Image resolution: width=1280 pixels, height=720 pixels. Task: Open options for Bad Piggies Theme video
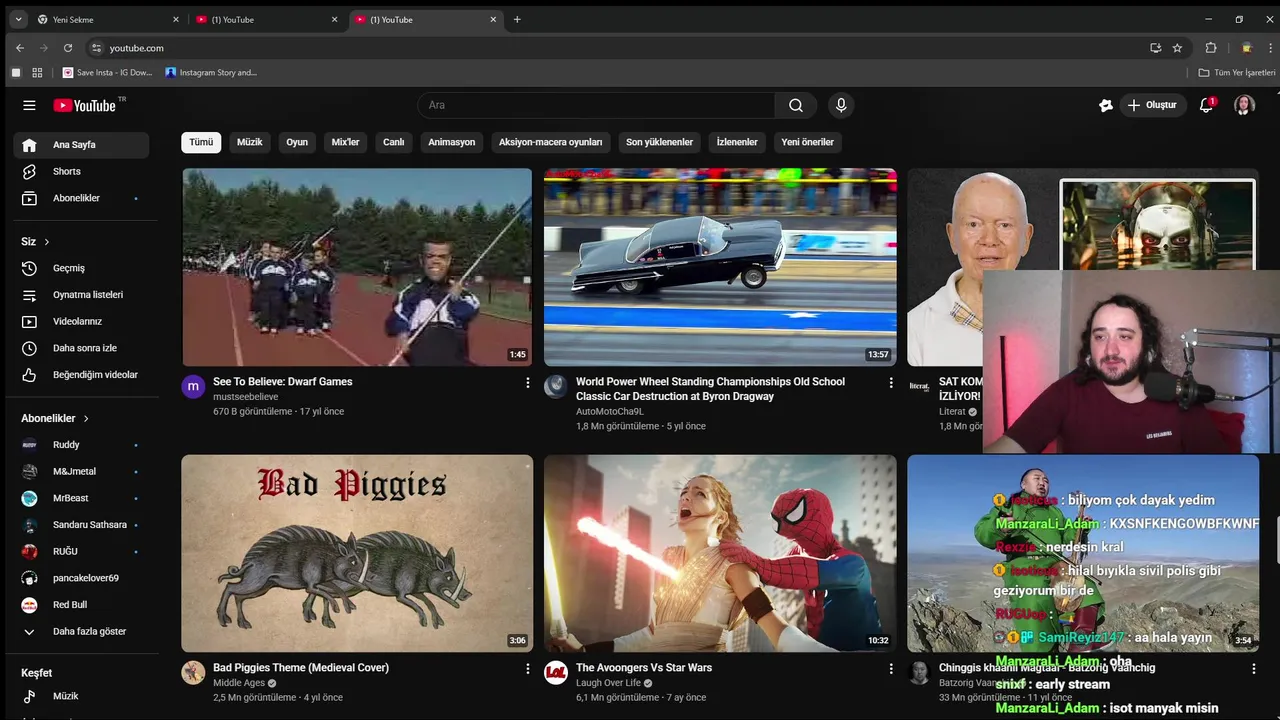(528, 668)
